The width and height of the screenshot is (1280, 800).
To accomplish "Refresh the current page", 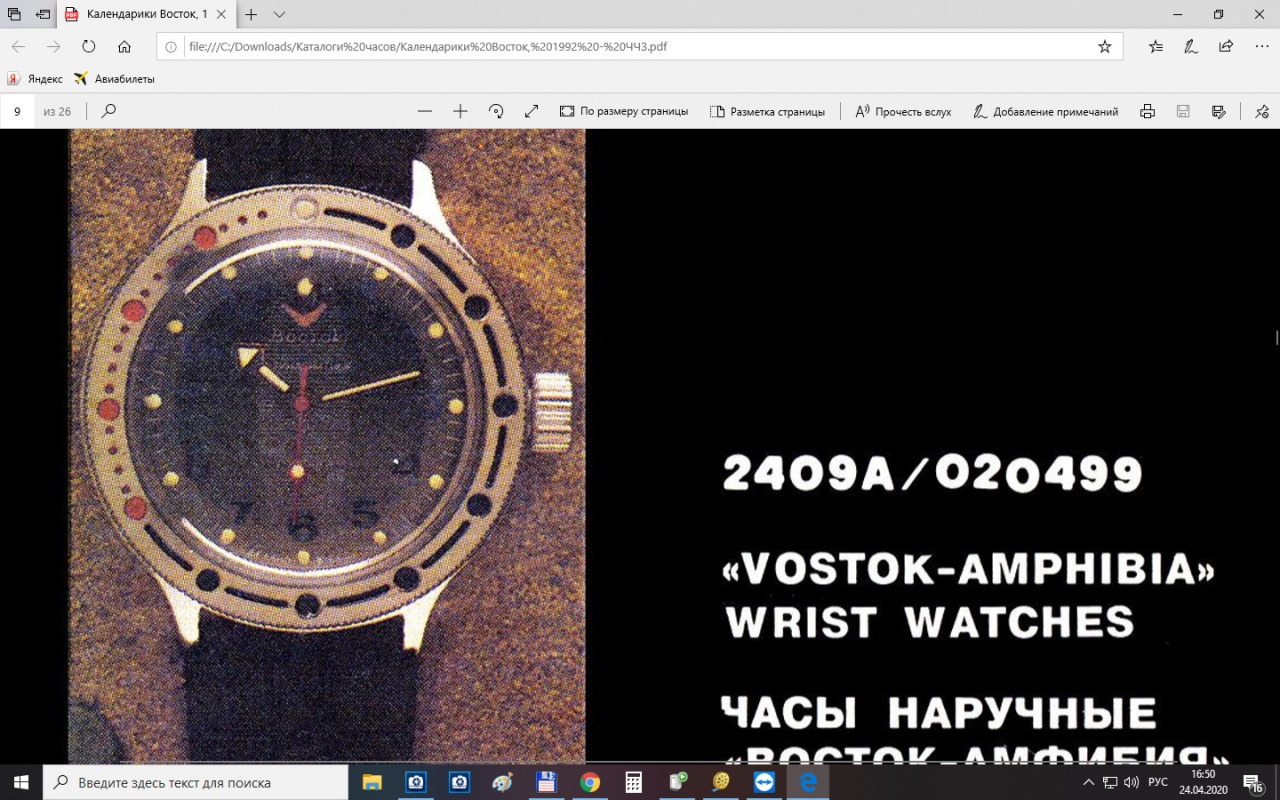I will coord(89,46).
